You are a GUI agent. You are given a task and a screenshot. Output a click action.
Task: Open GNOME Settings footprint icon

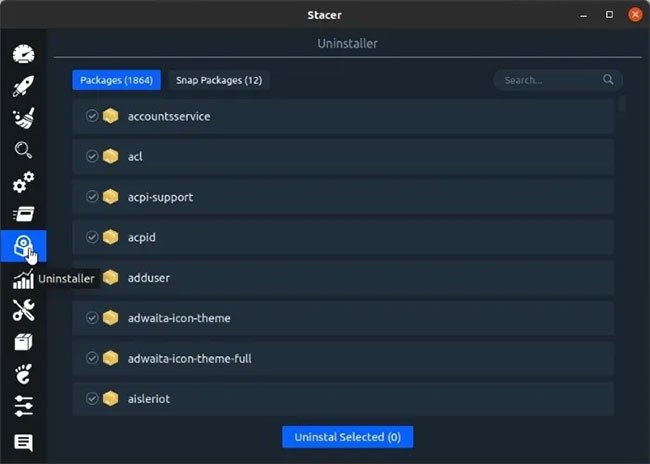coord(24,374)
